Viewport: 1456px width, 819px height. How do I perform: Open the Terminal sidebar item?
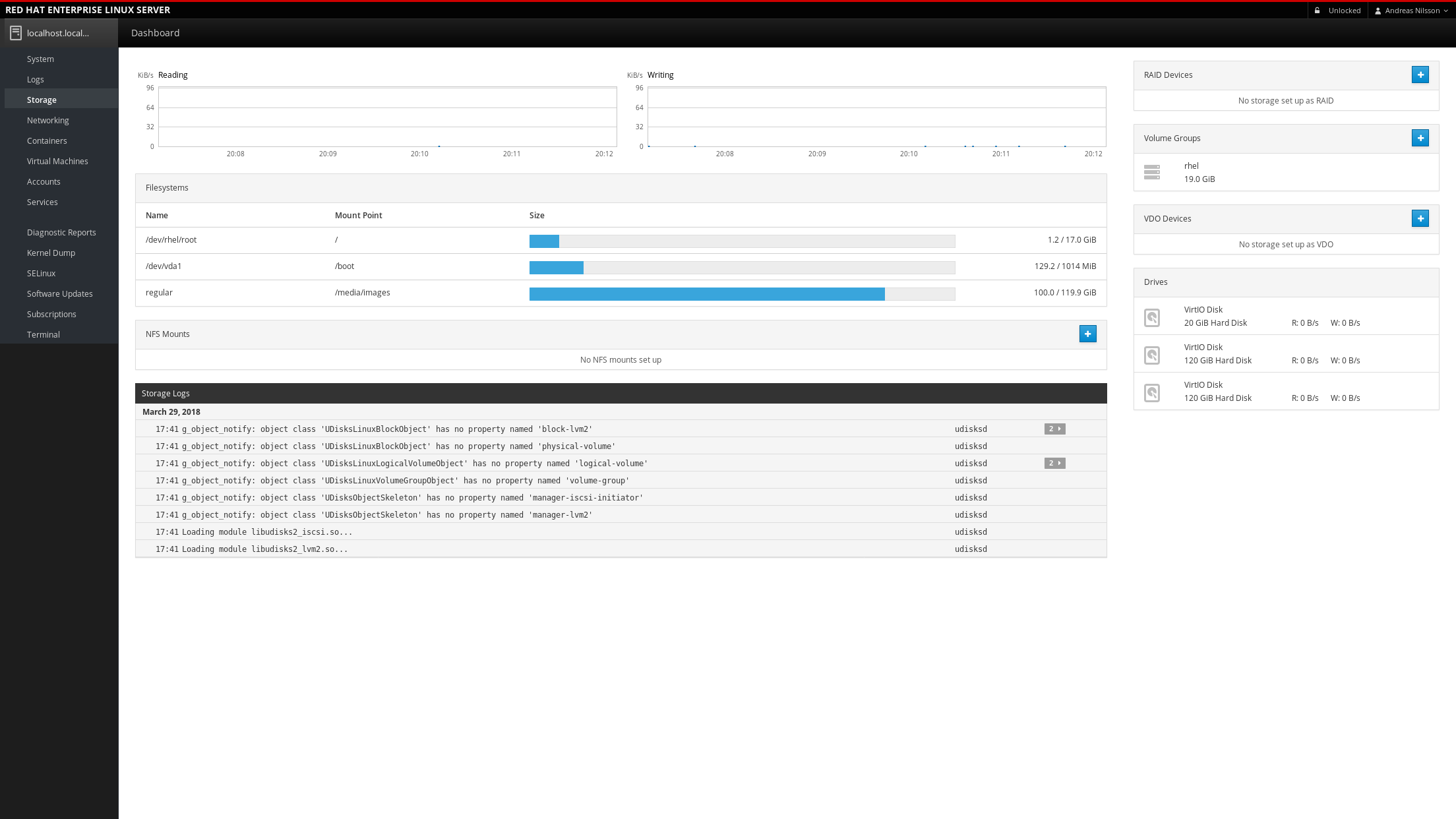coord(43,335)
